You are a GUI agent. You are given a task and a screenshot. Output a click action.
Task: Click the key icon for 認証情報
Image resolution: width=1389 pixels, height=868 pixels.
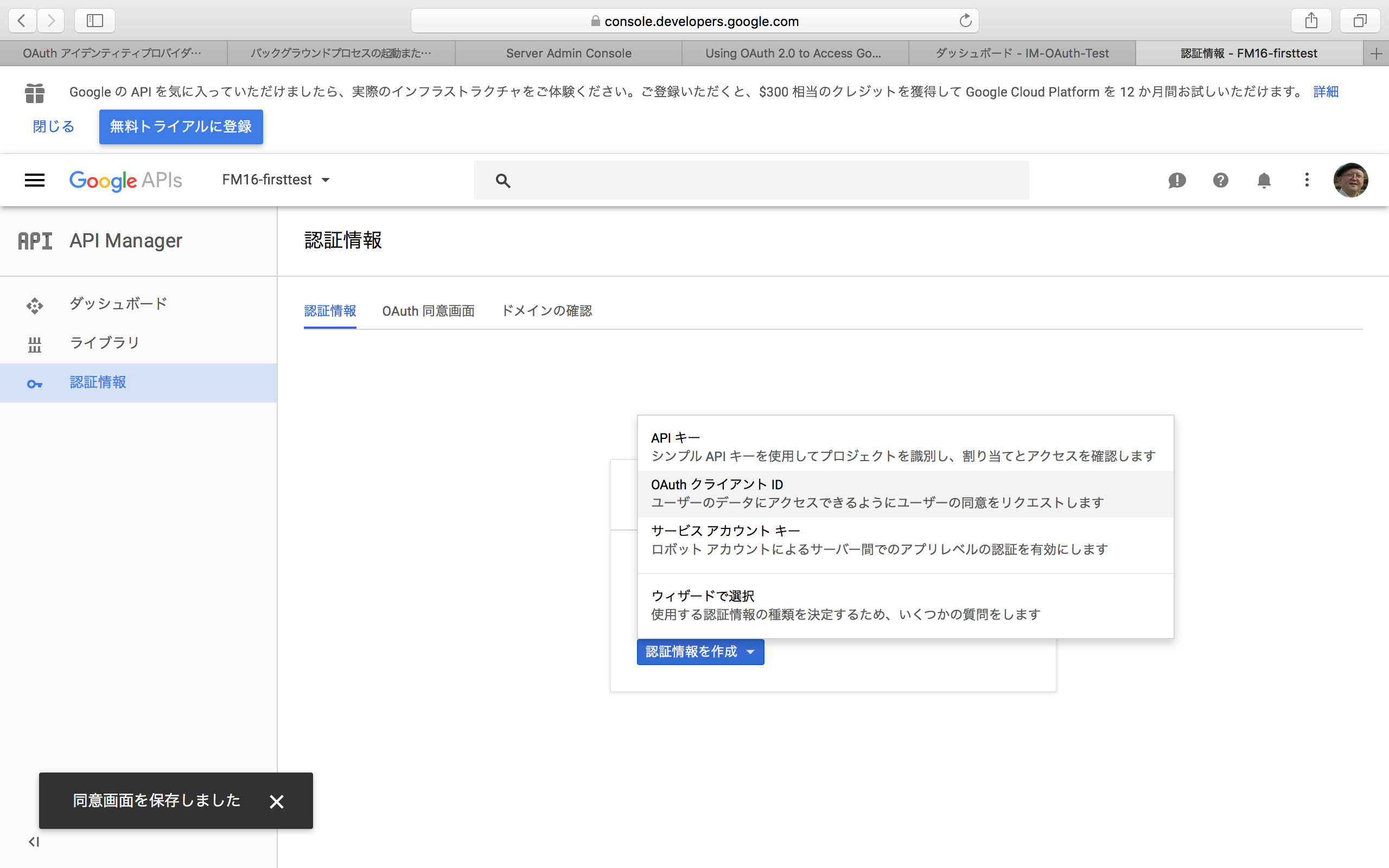[x=34, y=384]
